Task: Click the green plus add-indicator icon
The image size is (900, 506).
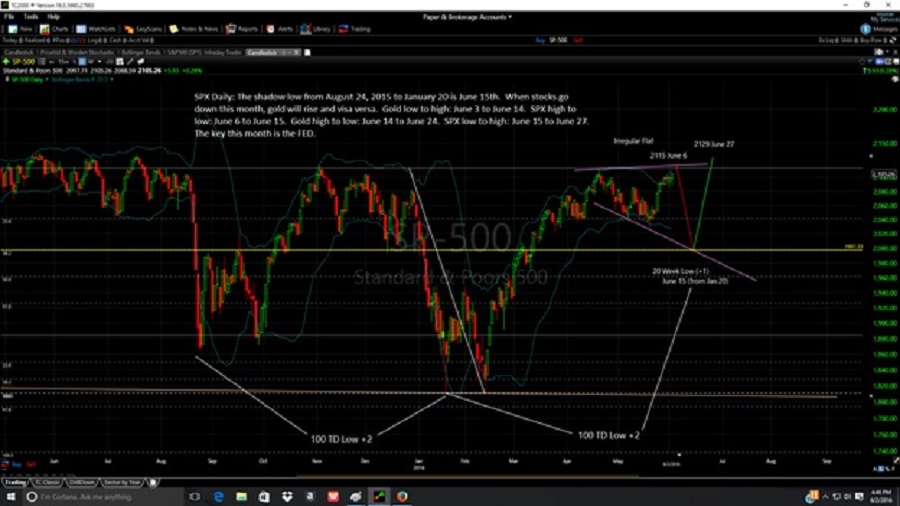Action: click(6, 61)
